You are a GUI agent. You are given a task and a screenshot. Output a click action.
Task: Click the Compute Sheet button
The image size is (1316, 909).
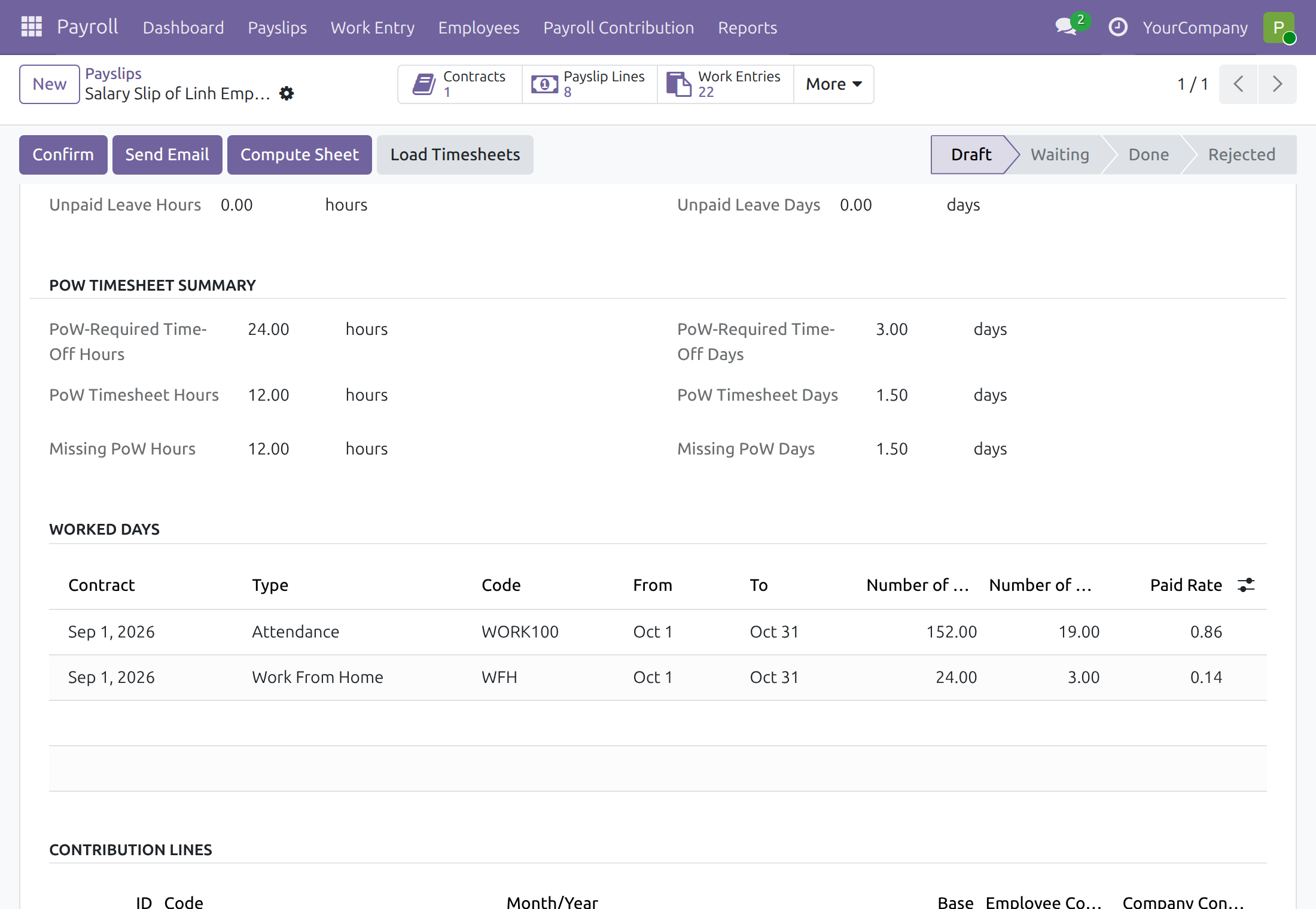click(x=299, y=155)
